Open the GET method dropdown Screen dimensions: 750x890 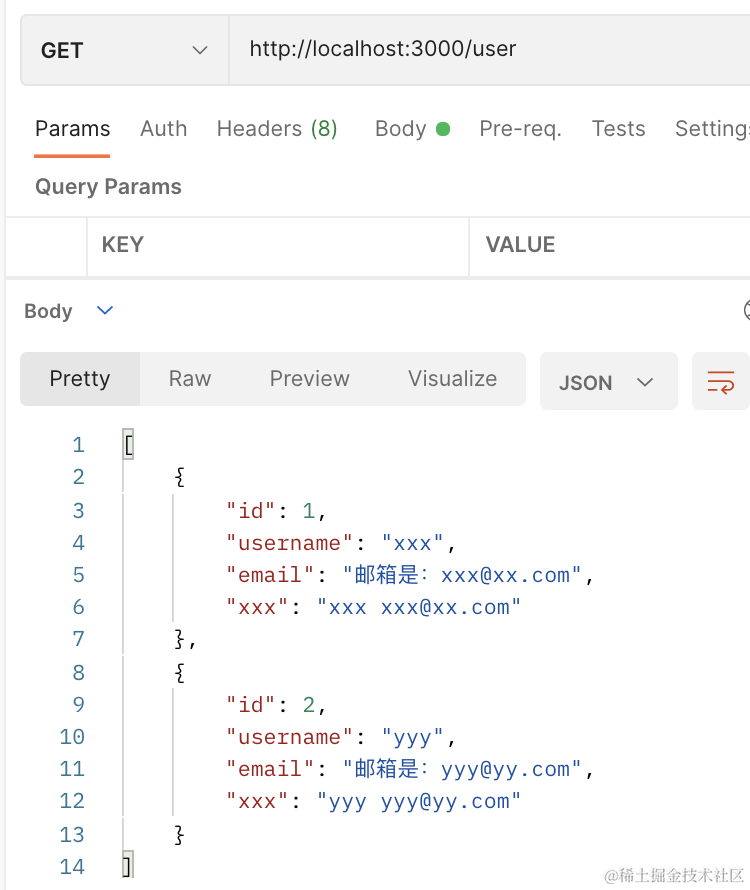click(124, 50)
